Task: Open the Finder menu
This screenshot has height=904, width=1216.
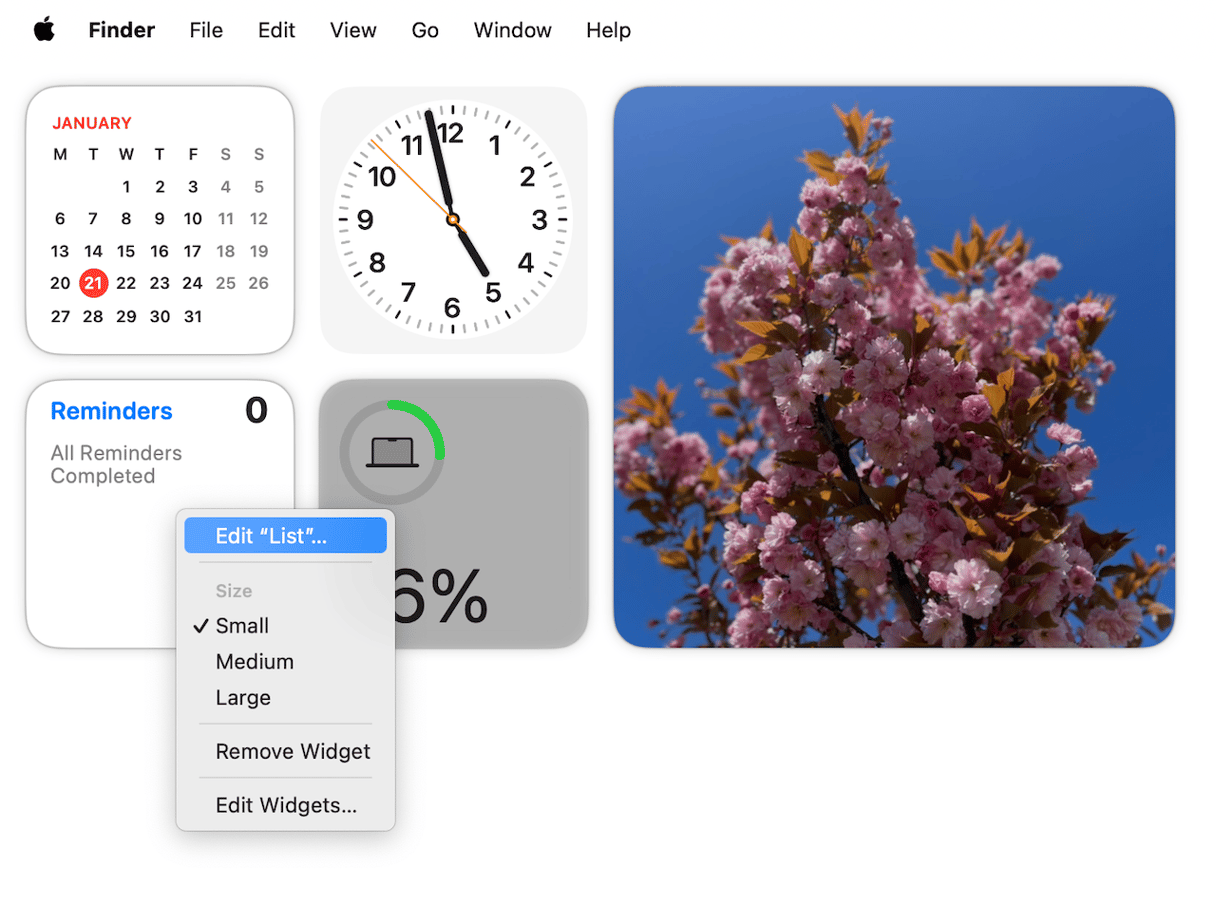Action: (x=121, y=30)
